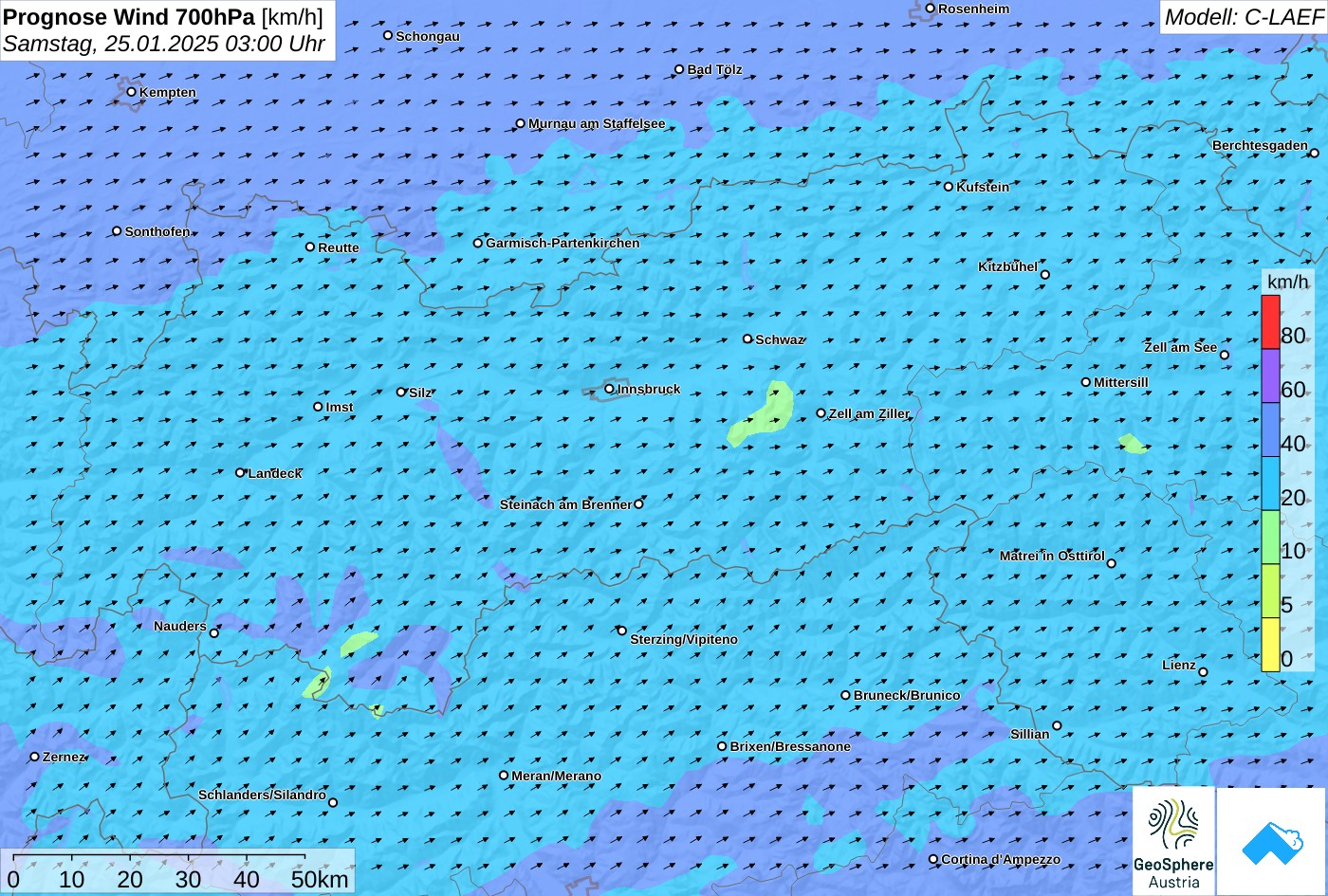This screenshot has height=896, width=1328.
Task: Click the Schlanders/Silandro label
Action: 262,795
